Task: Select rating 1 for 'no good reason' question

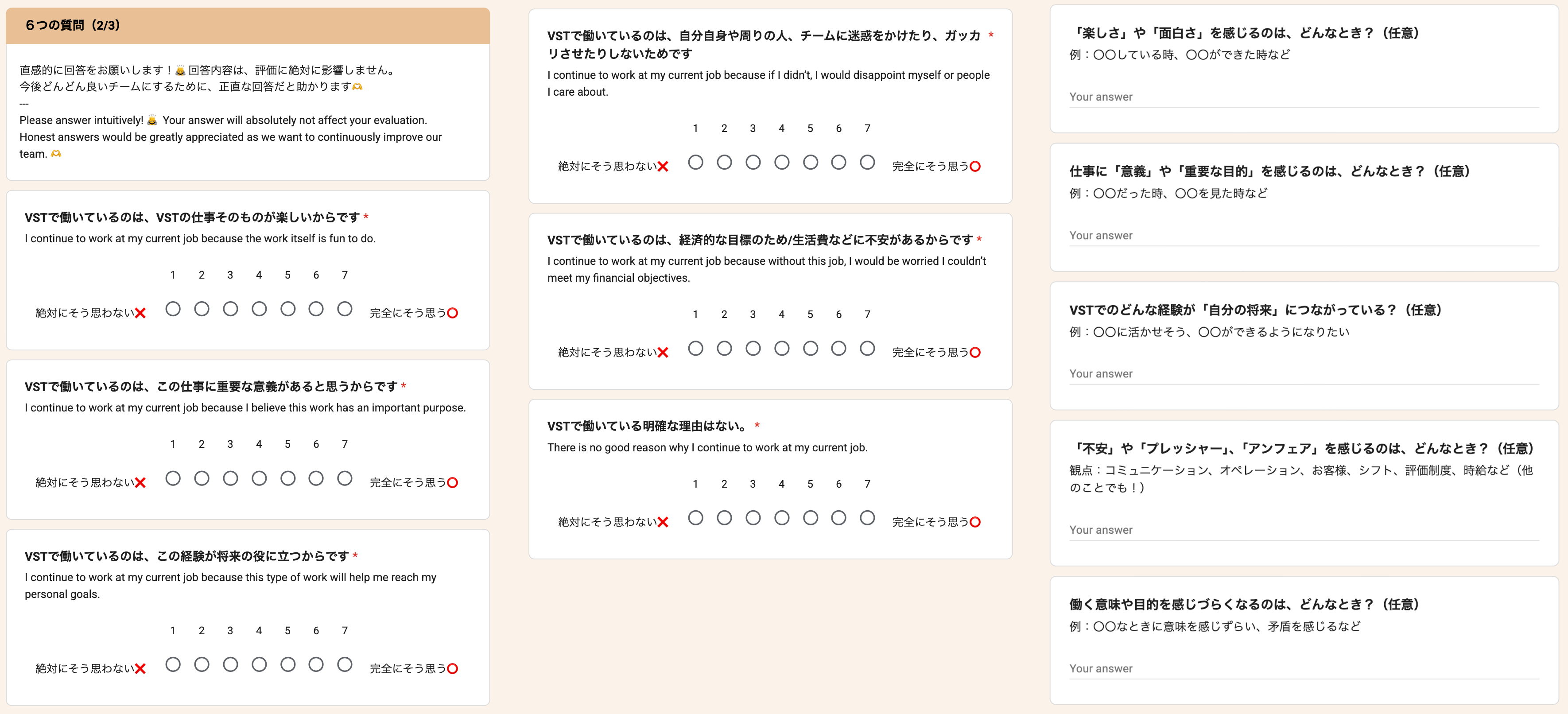Action: pos(696,518)
